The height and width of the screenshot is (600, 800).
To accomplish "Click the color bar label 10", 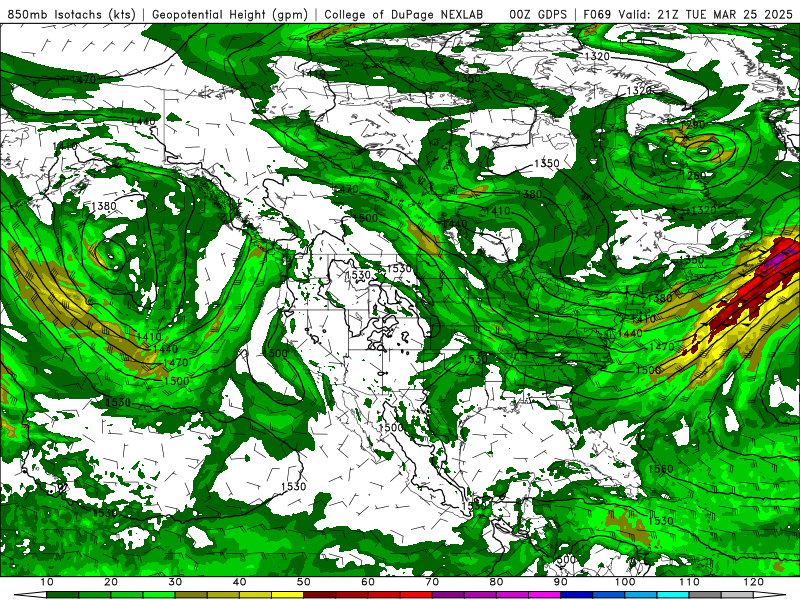I will click(46, 582).
